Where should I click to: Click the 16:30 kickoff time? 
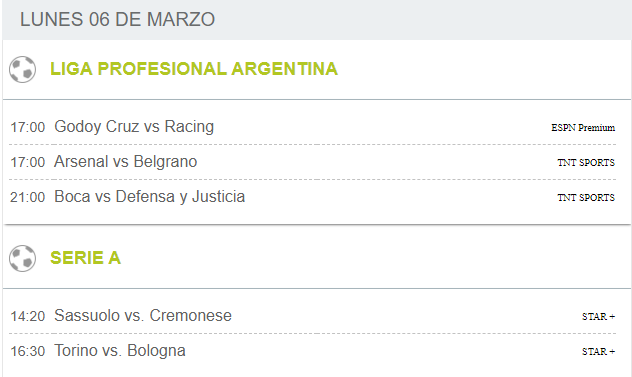(x=27, y=352)
